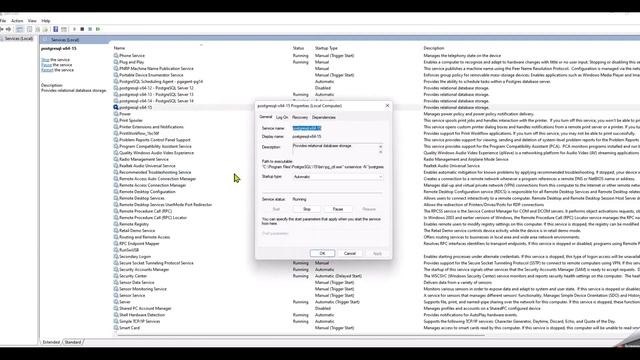
Task: Select the General tab in Properties dialog
Action: point(266,117)
